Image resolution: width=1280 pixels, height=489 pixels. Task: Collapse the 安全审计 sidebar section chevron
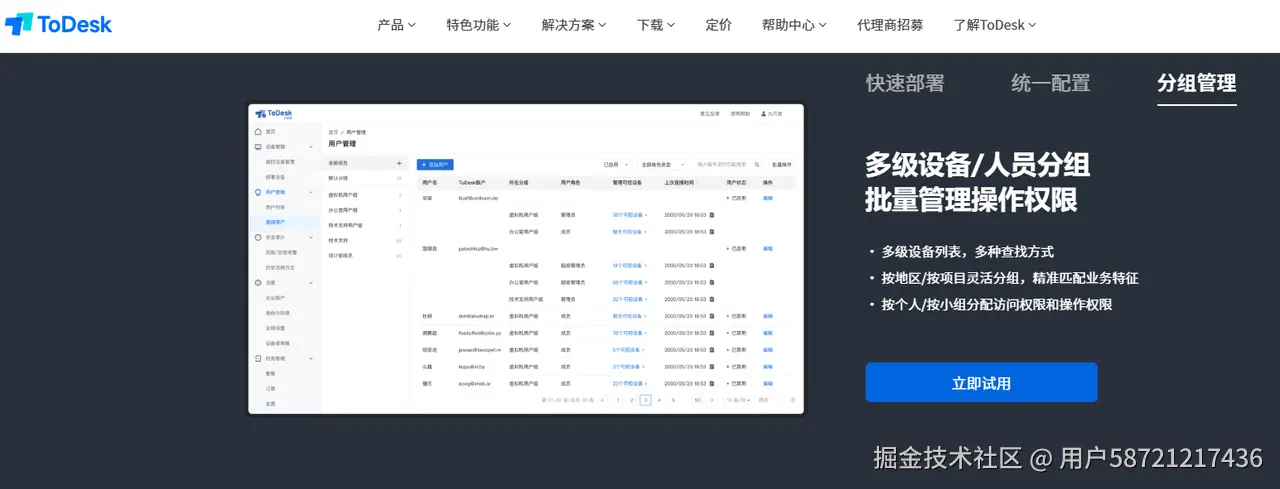(311, 237)
